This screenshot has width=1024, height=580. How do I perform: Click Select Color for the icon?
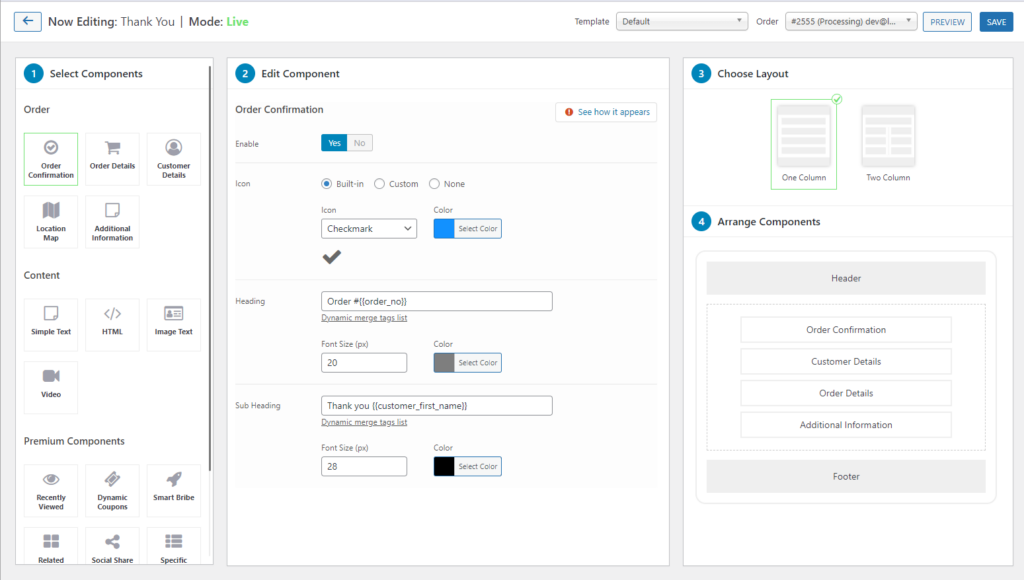tap(477, 229)
